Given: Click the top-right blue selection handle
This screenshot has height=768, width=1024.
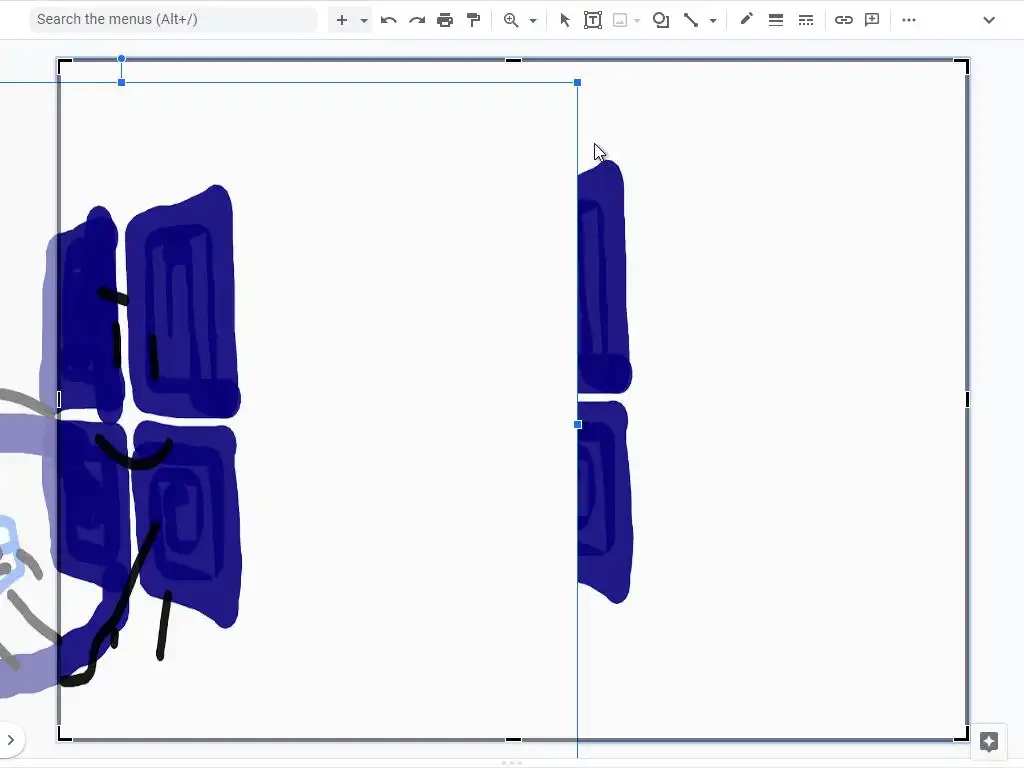Looking at the screenshot, I should coord(577,82).
